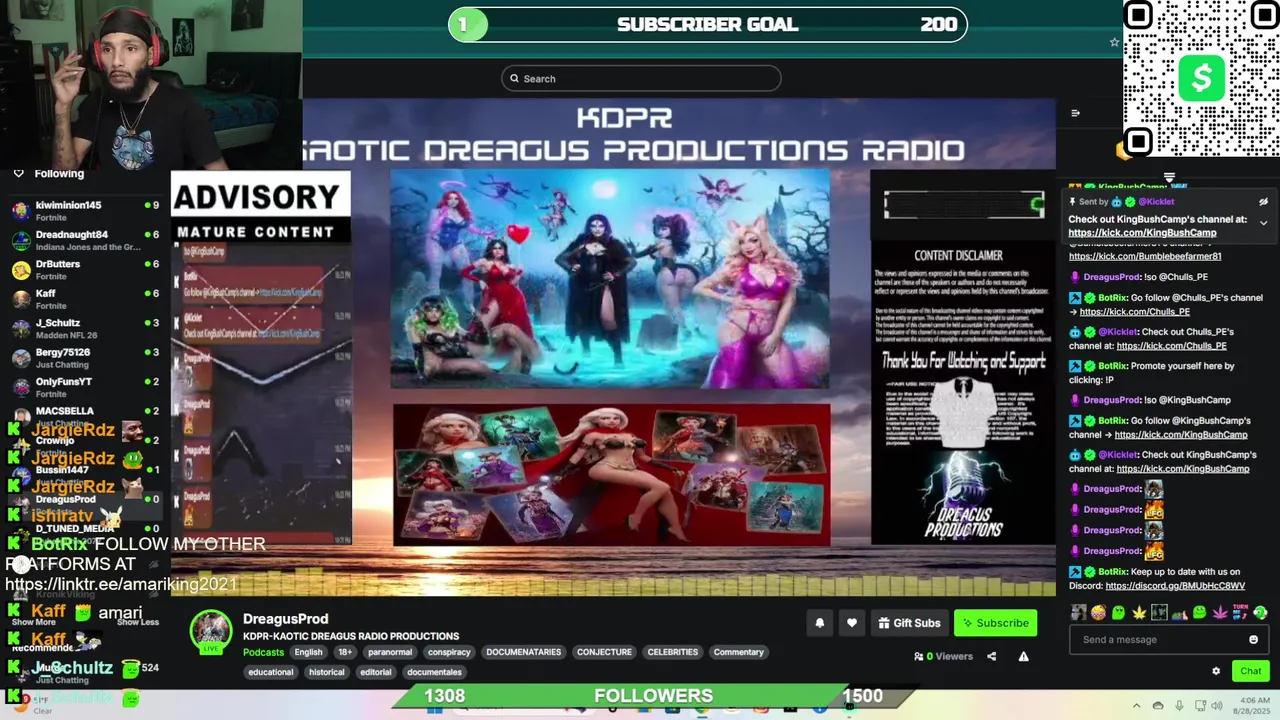
Task: Select the educational tag
Action: coord(271,672)
